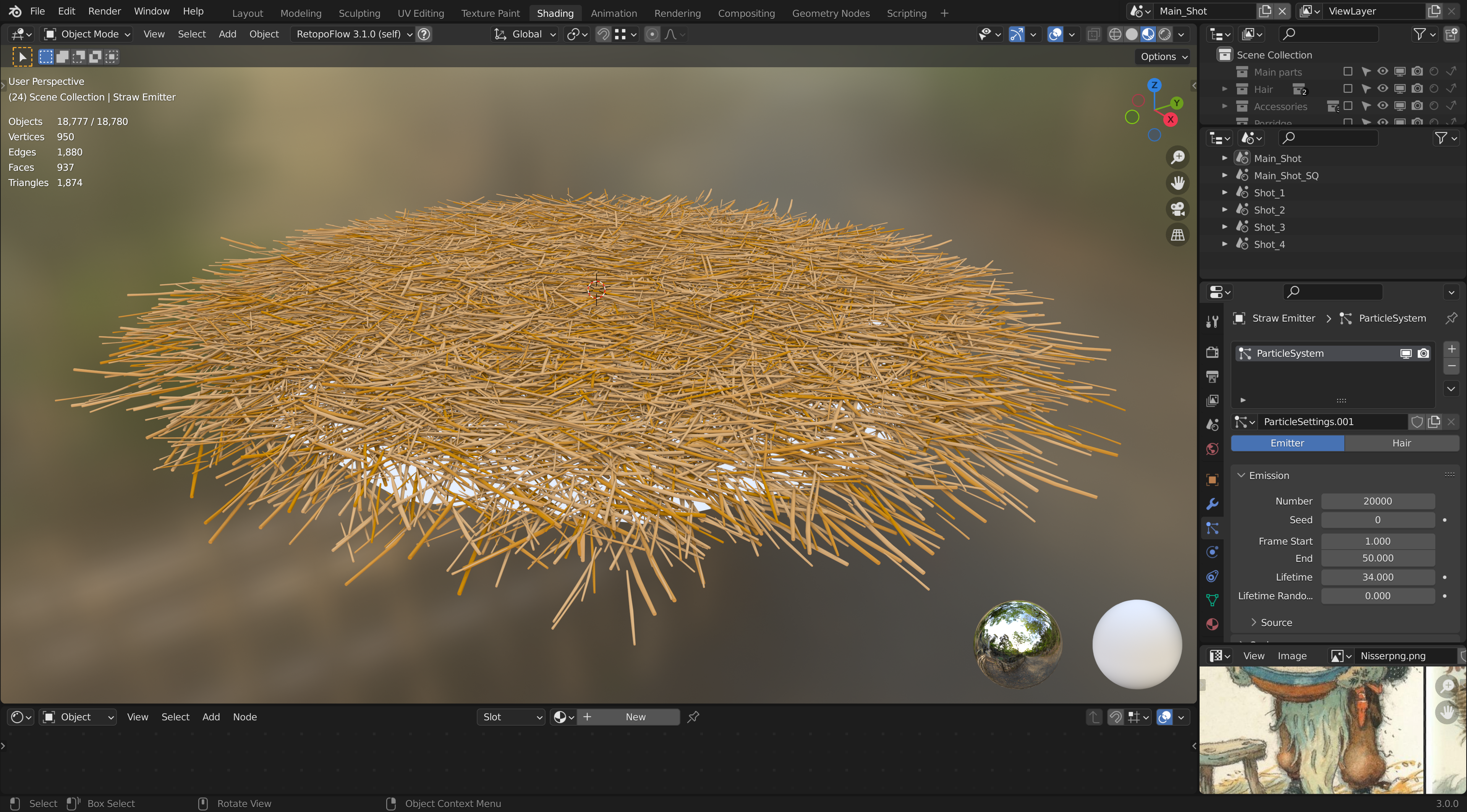Open the Modifier properties wrench tab
1467x812 pixels.
click(x=1212, y=504)
